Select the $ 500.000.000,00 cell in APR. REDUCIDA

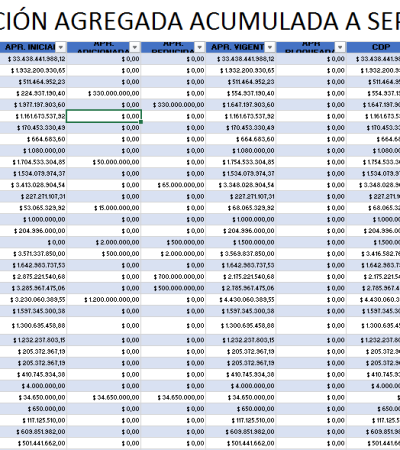click(173, 288)
